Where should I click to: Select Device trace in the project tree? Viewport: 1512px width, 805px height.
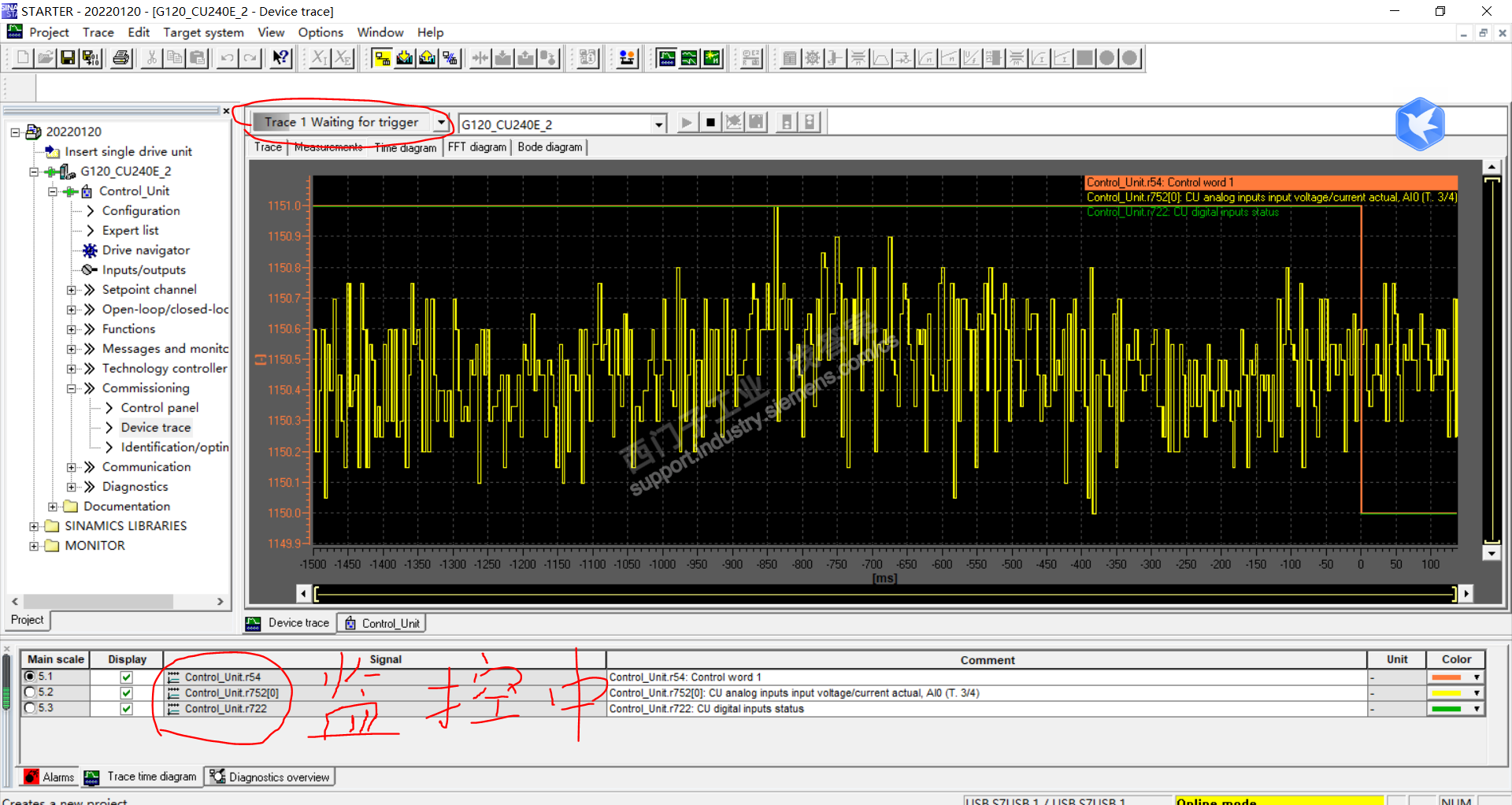pos(156,428)
